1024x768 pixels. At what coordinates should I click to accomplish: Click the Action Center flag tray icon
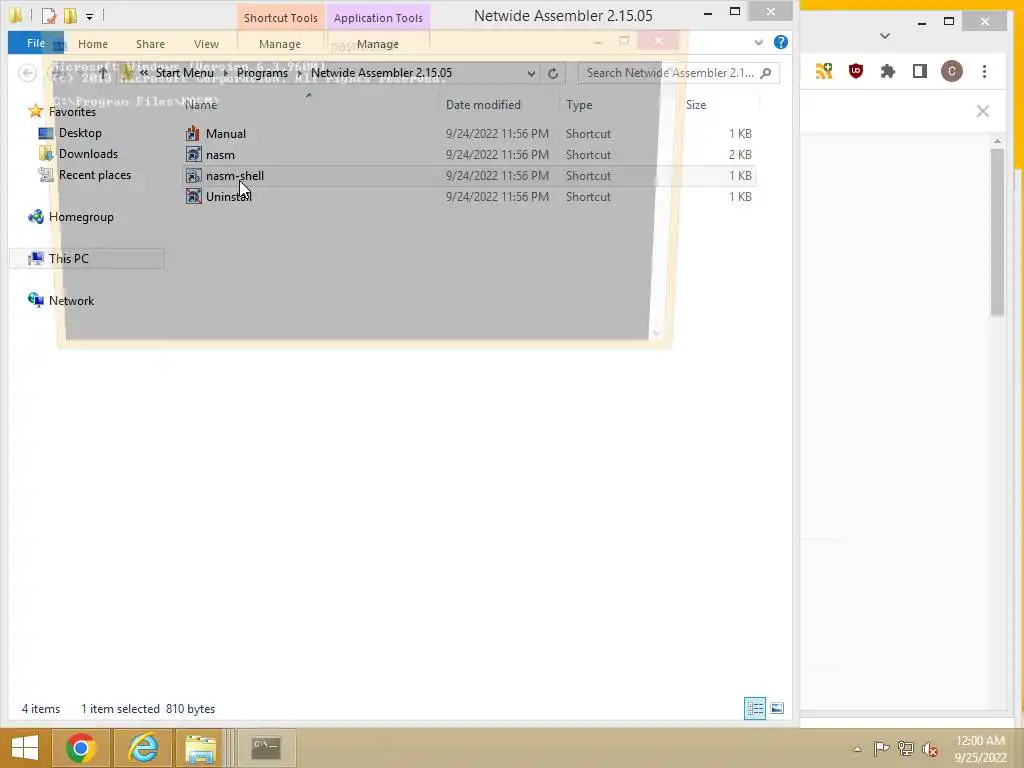tap(881, 748)
